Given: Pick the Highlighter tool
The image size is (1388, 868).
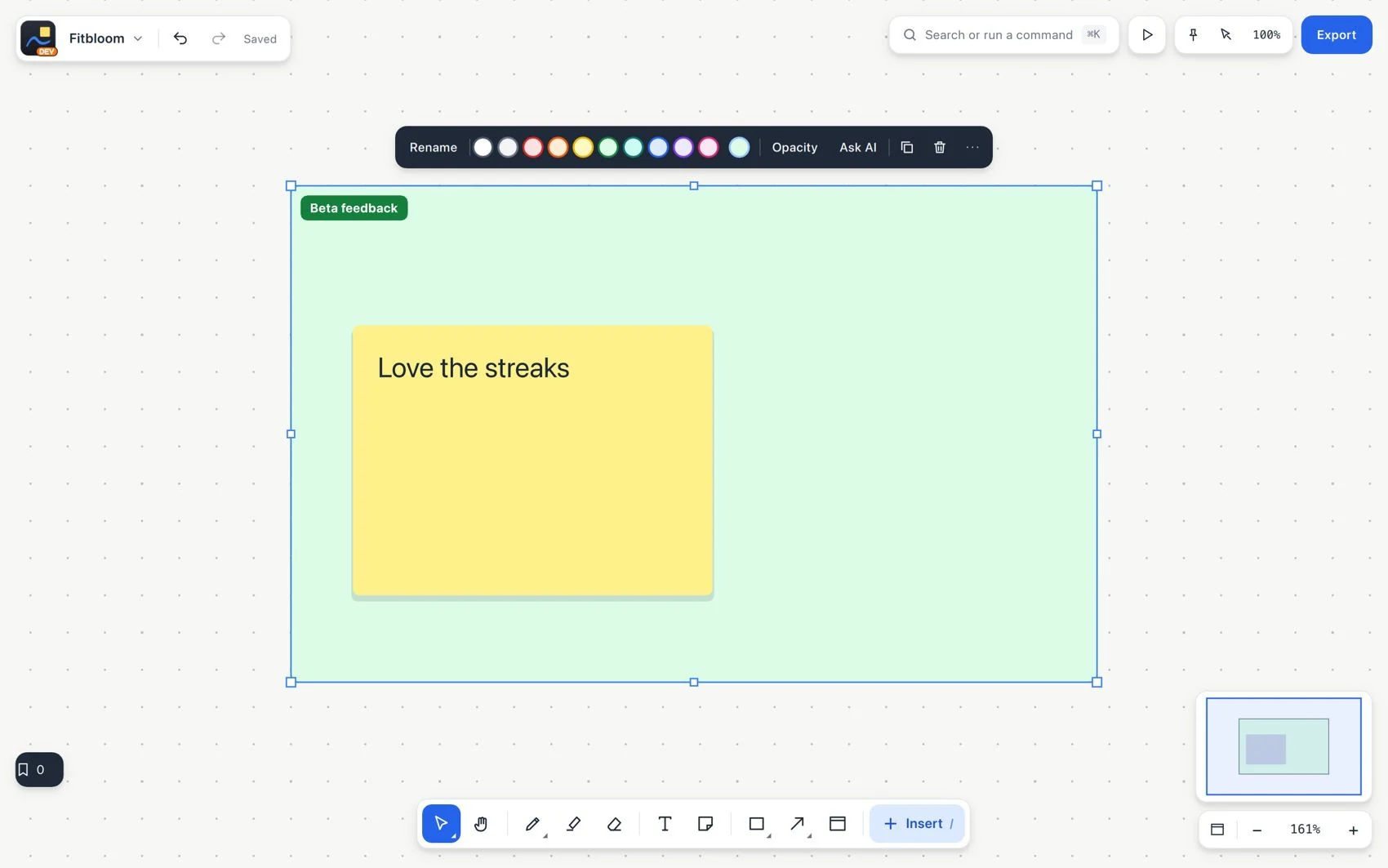Looking at the screenshot, I should point(573,823).
